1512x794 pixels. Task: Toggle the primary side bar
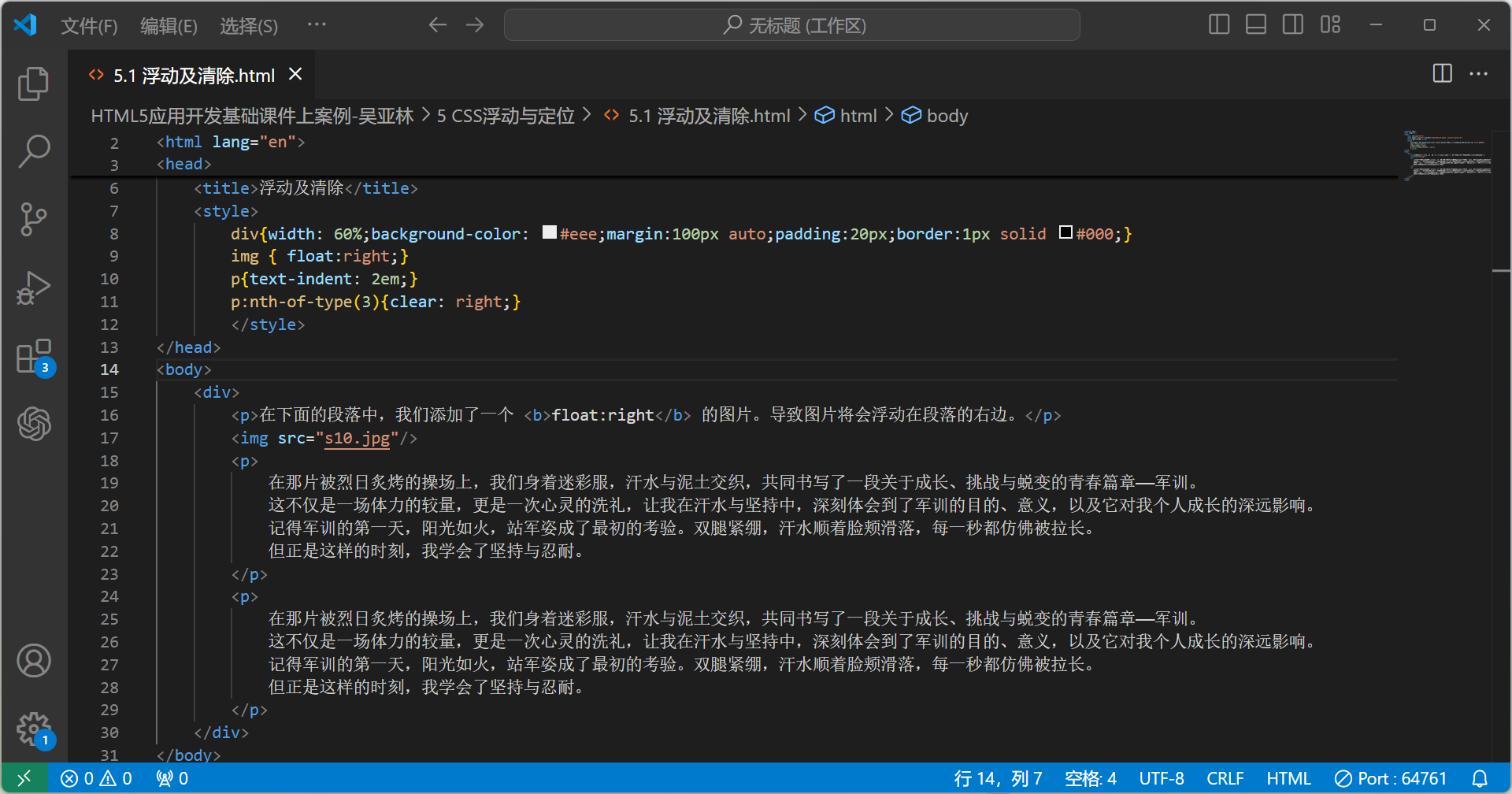[x=1218, y=25]
